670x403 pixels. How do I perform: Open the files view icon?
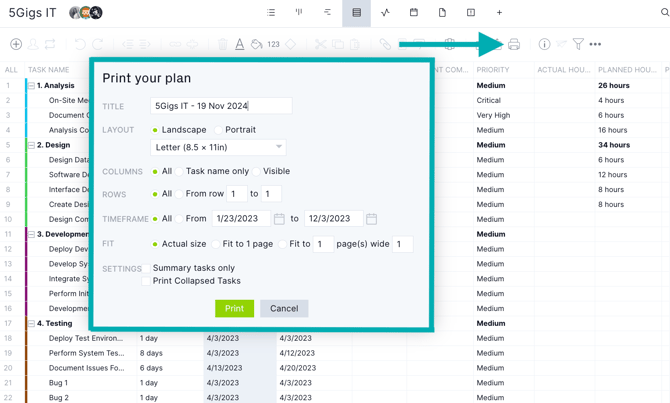click(442, 12)
